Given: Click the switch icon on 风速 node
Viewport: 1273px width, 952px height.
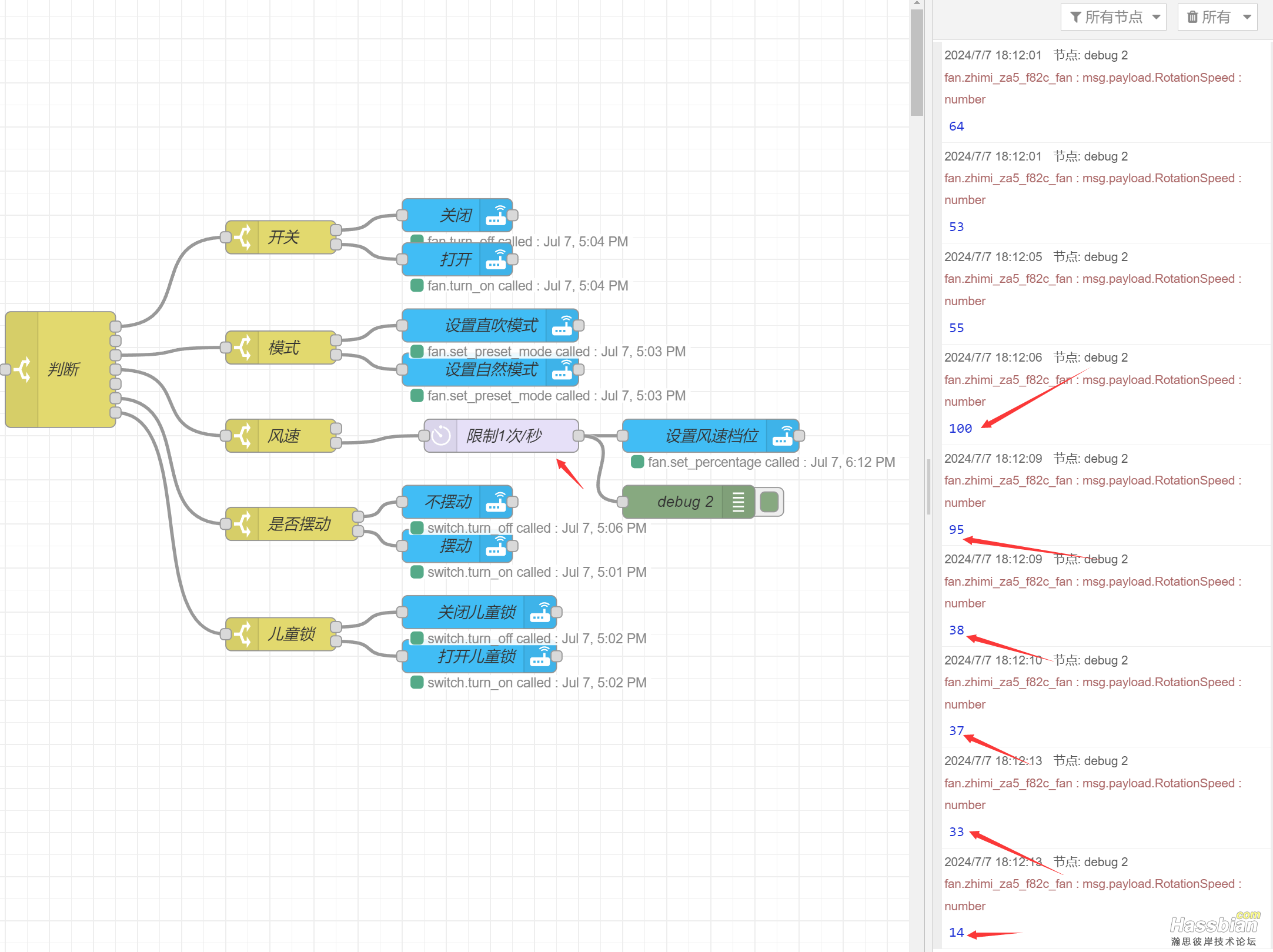Looking at the screenshot, I should [243, 436].
